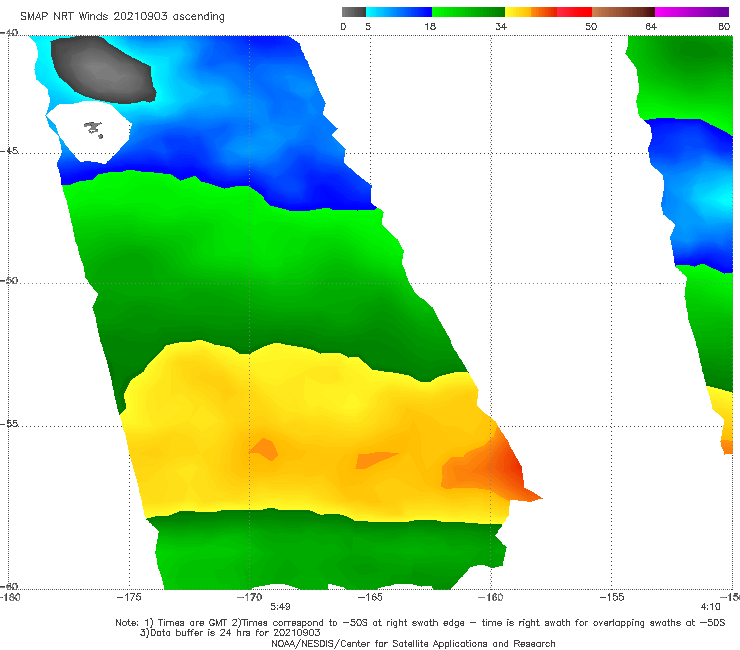Click the note line starting 'Note: 1) Times are GMT'
740x650 pixels.
[420, 623]
